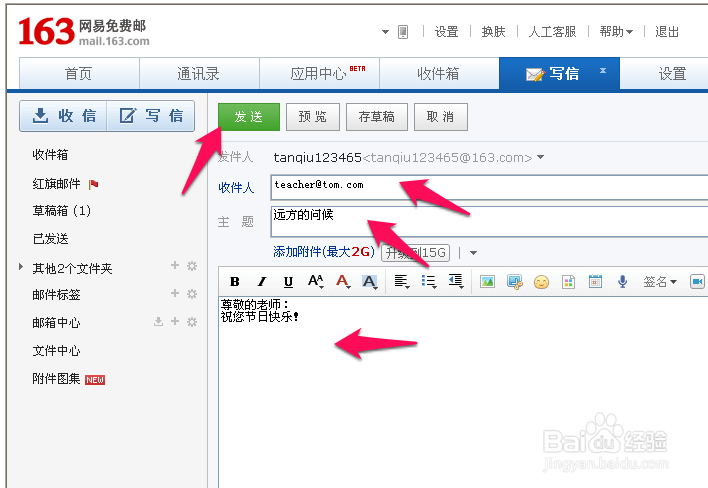The image size is (708, 488).
Task: Click 换肤 change skin link
Action: coord(494,32)
